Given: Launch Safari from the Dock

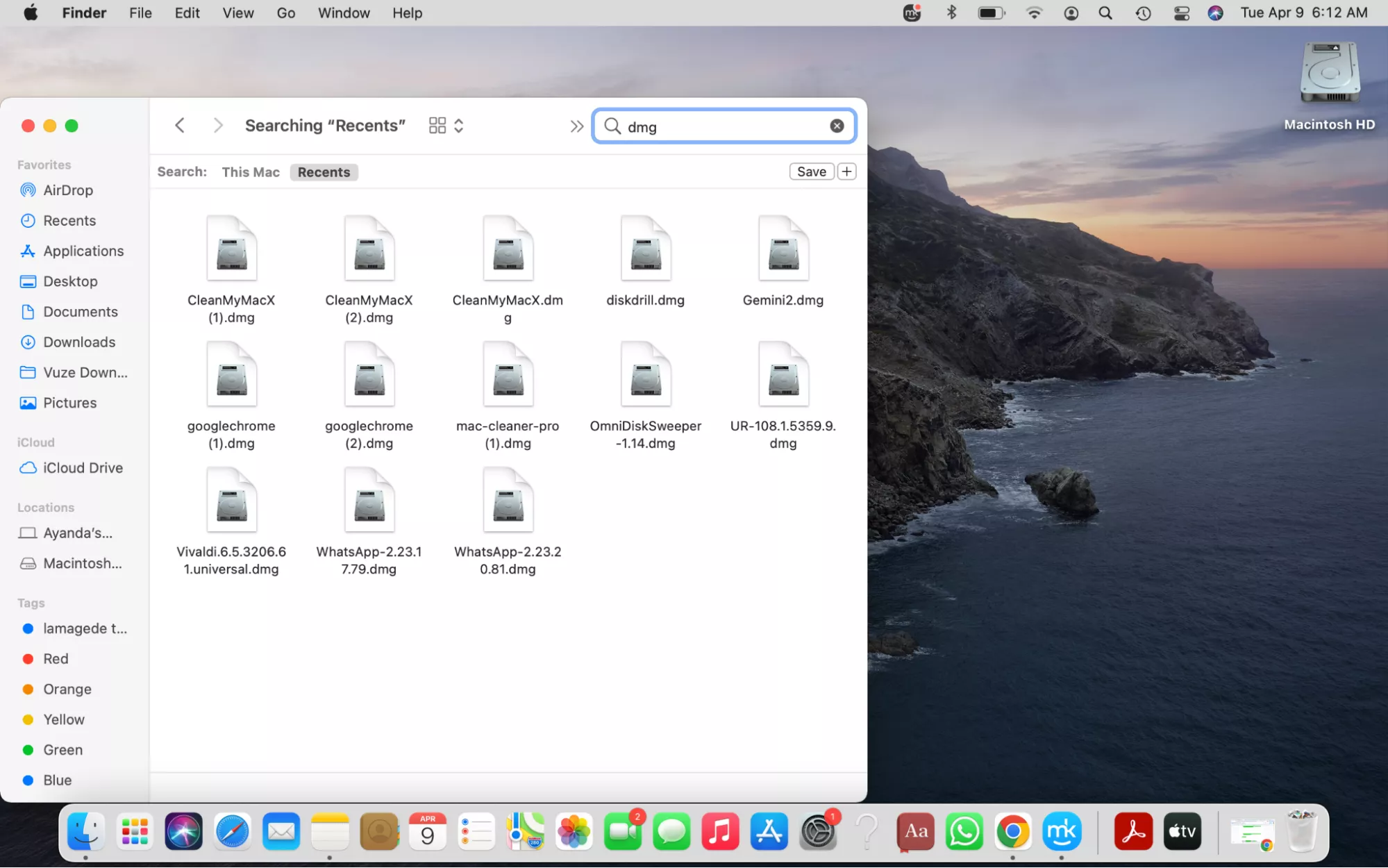Looking at the screenshot, I should [x=232, y=832].
